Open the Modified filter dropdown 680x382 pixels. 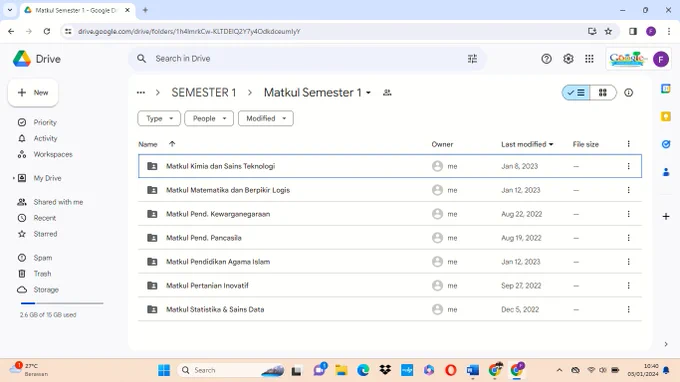265,118
